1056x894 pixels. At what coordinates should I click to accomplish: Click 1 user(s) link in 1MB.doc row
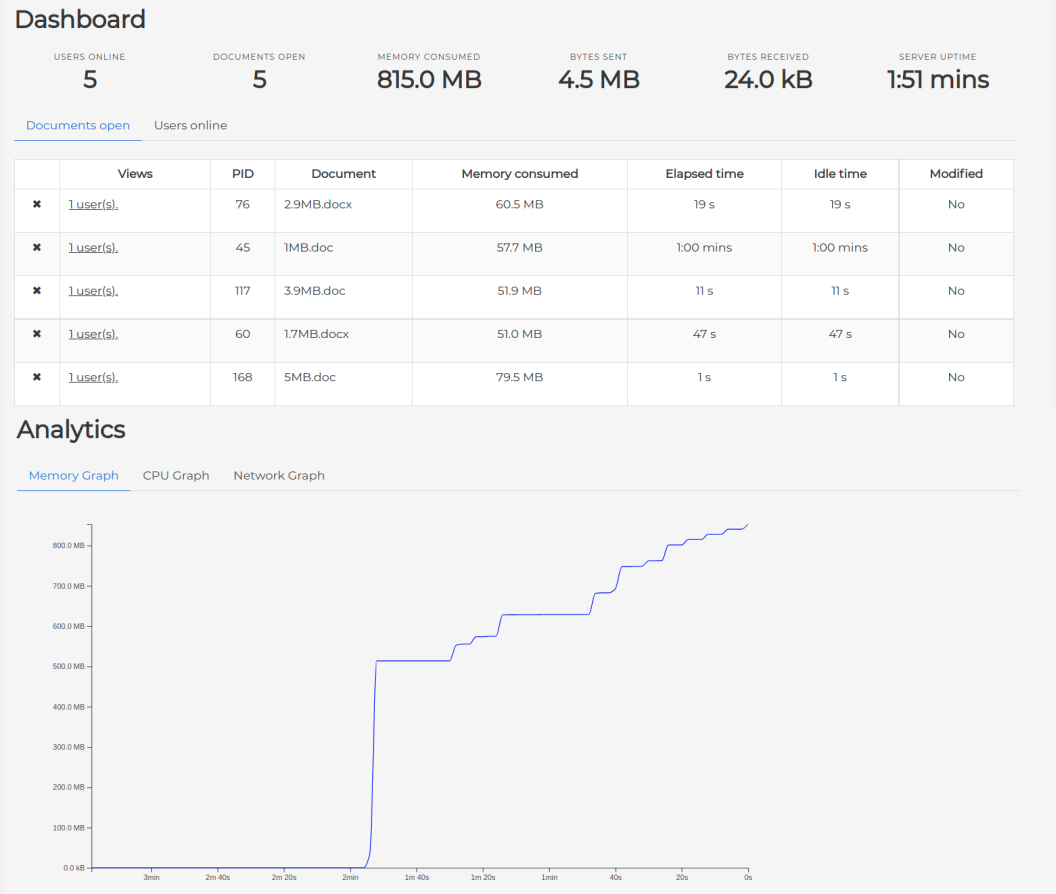point(93,247)
